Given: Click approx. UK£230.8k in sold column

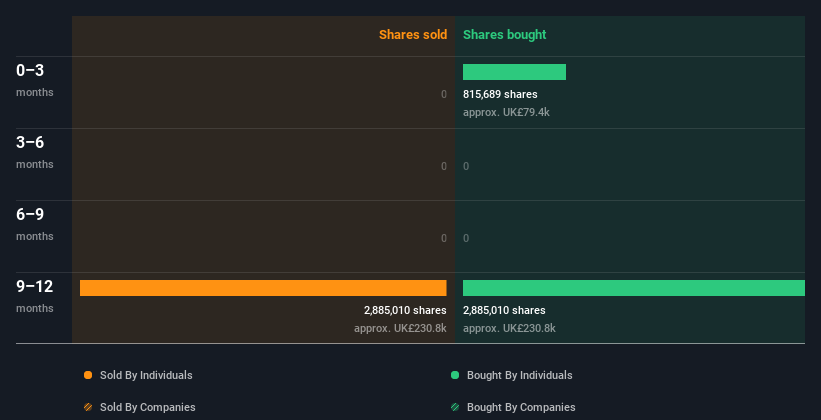Looking at the screenshot, I should 401,328.
